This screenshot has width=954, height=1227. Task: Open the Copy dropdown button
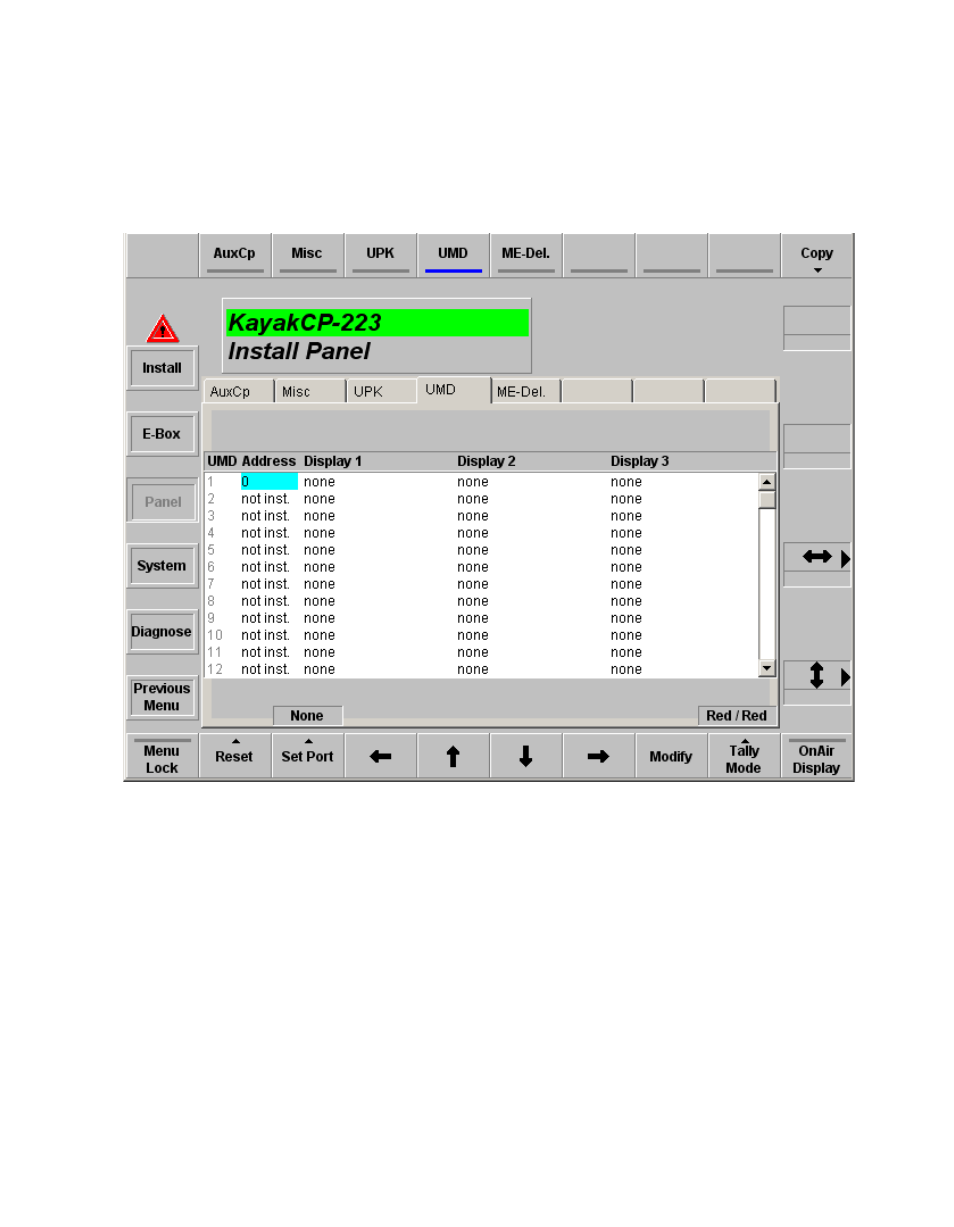pyautogui.click(x=817, y=257)
